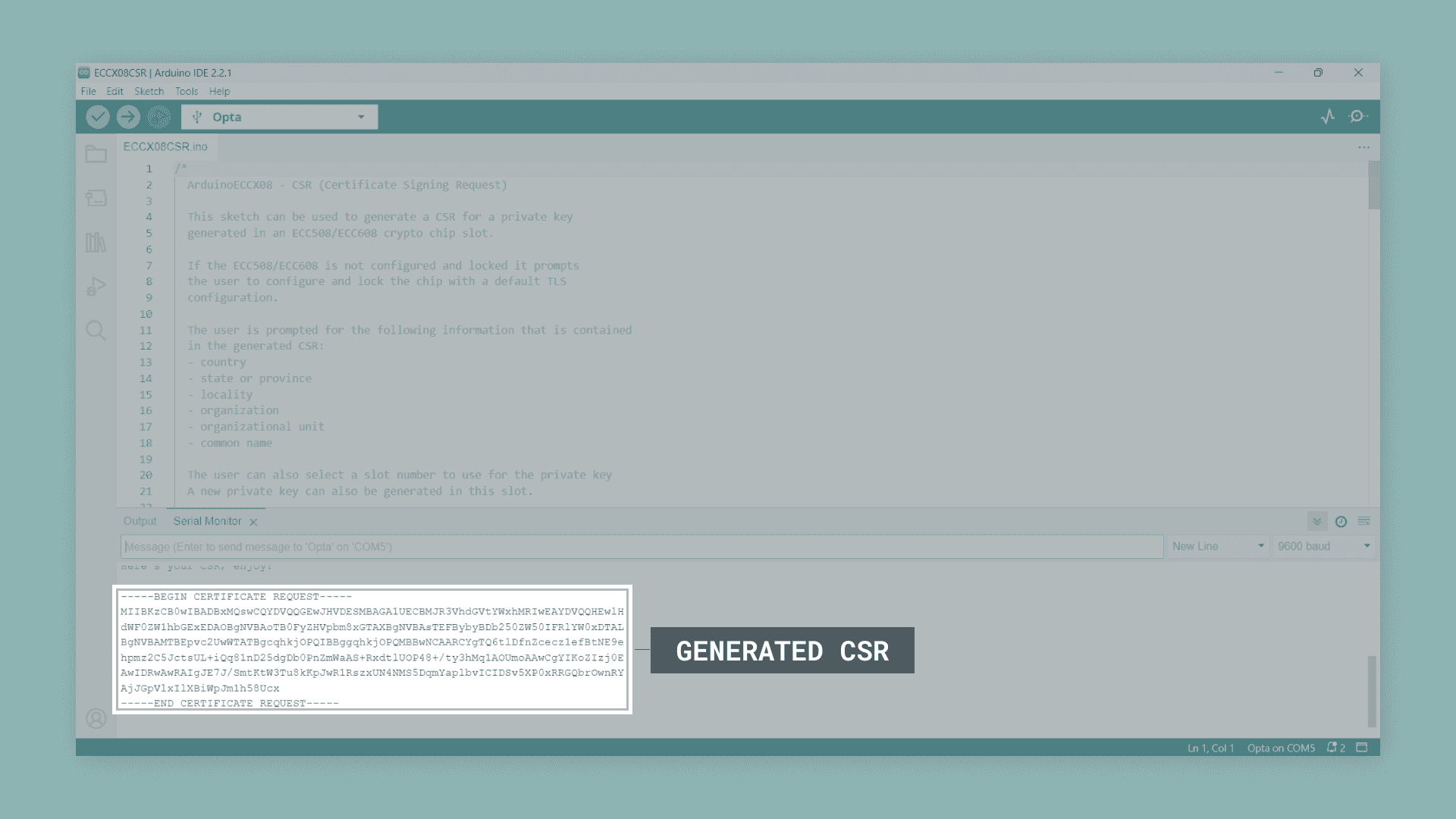
Task: Select the Serial Monitor tab
Action: (x=207, y=521)
